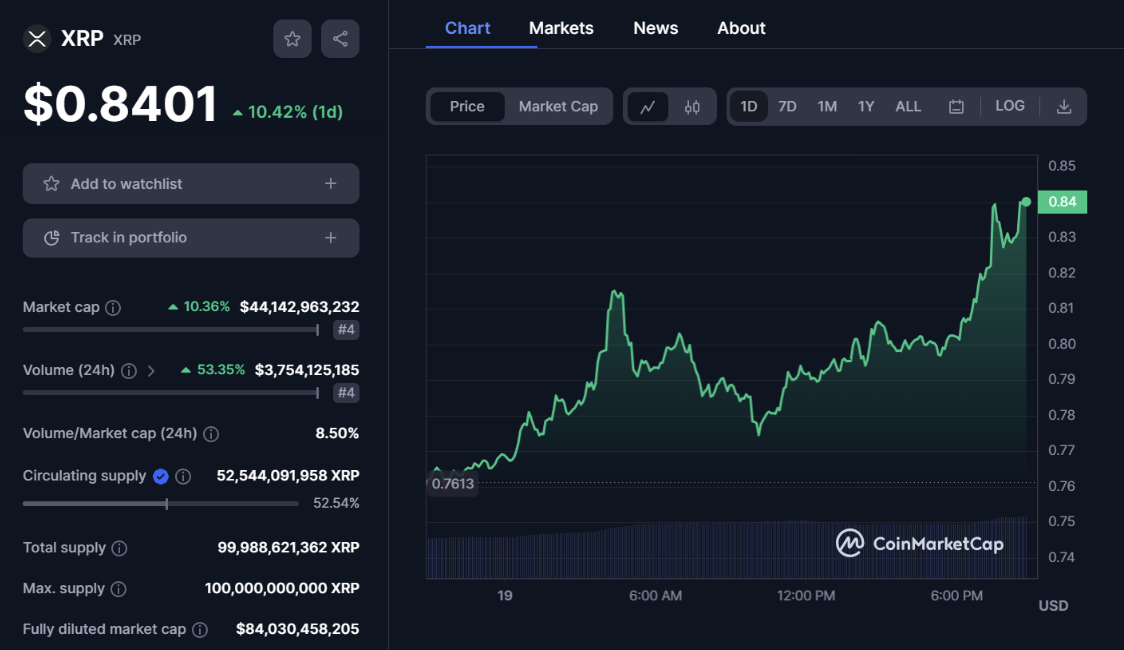Click the USD currency label
1124x650 pixels.
tap(1053, 606)
